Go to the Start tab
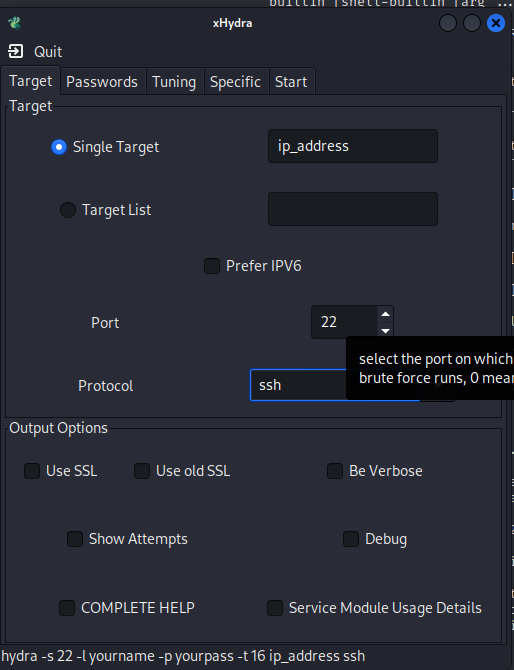The image size is (514, 670). (x=291, y=81)
